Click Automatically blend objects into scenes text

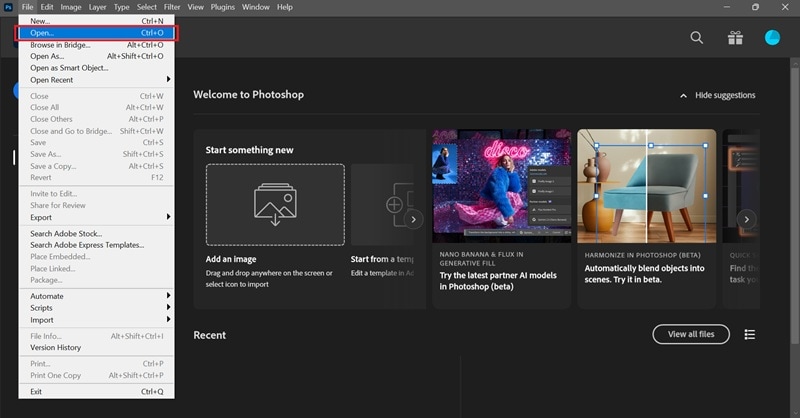pyautogui.click(x=644, y=274)
